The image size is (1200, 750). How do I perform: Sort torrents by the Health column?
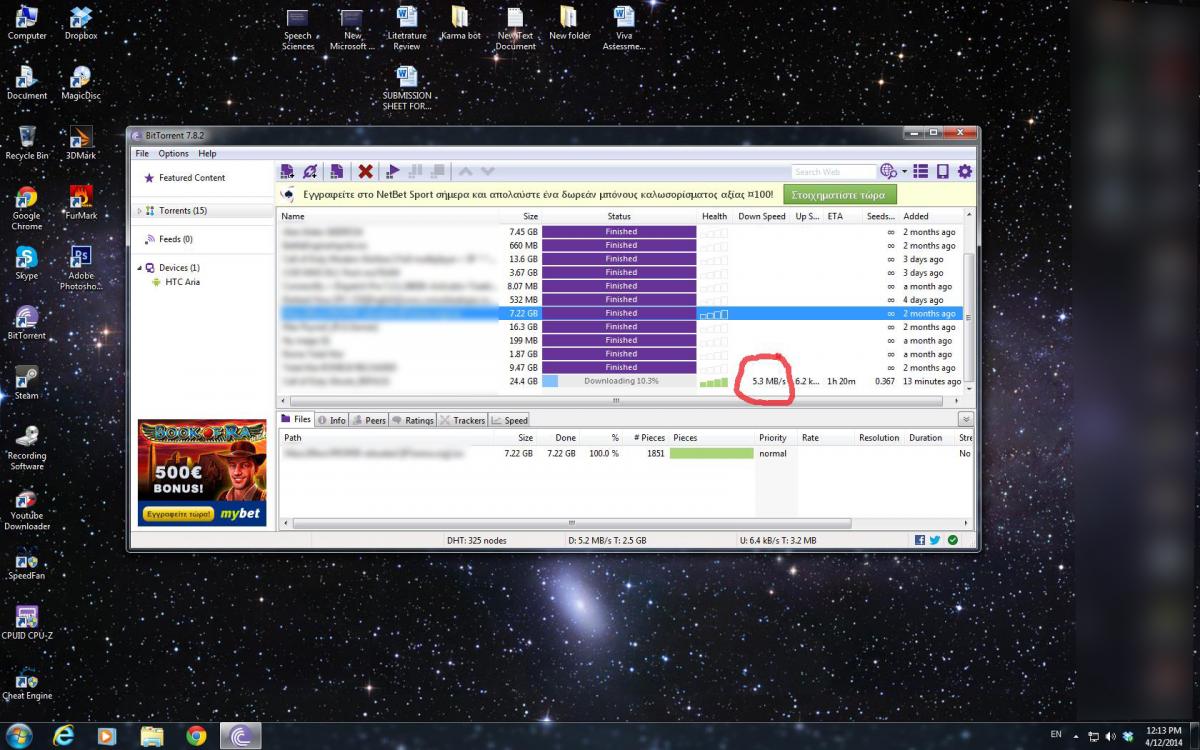click(x=715, y=216)
